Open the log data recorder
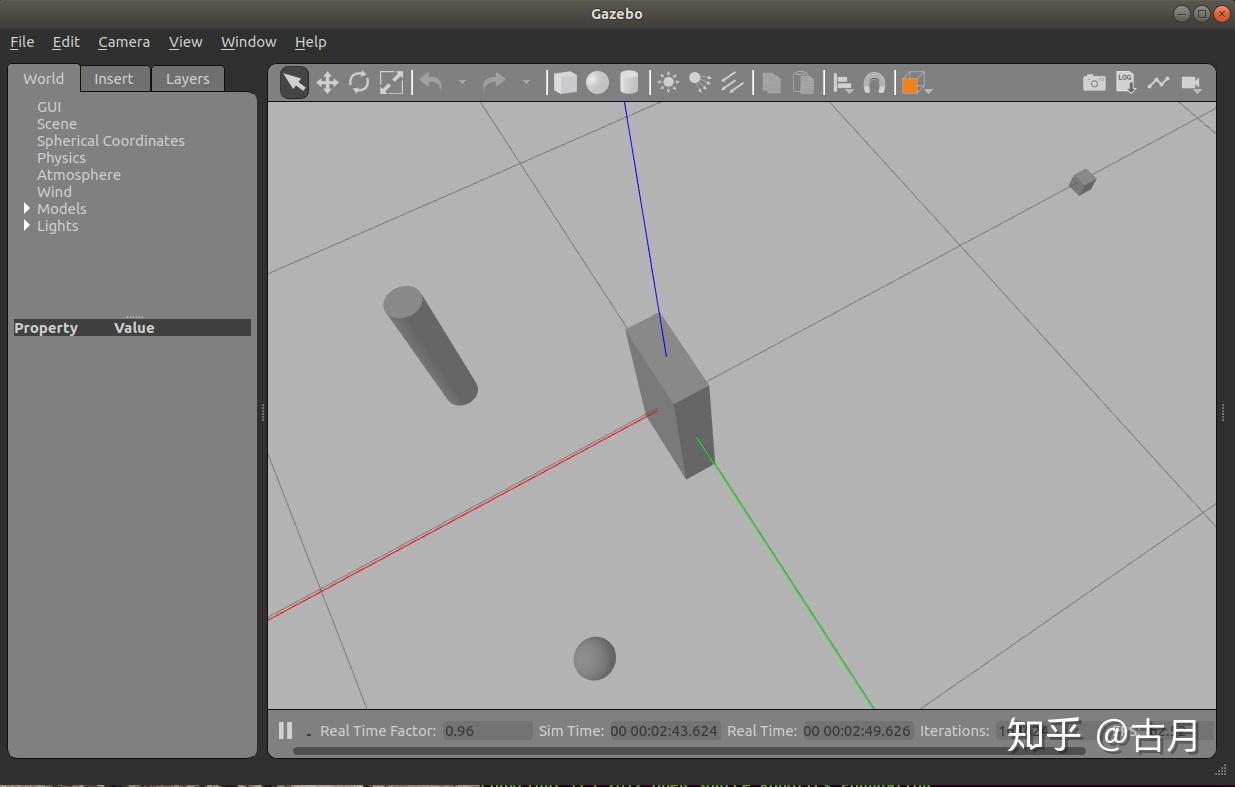The width and height of the screenshot is (1235, 787). (x=1126, y=82)
